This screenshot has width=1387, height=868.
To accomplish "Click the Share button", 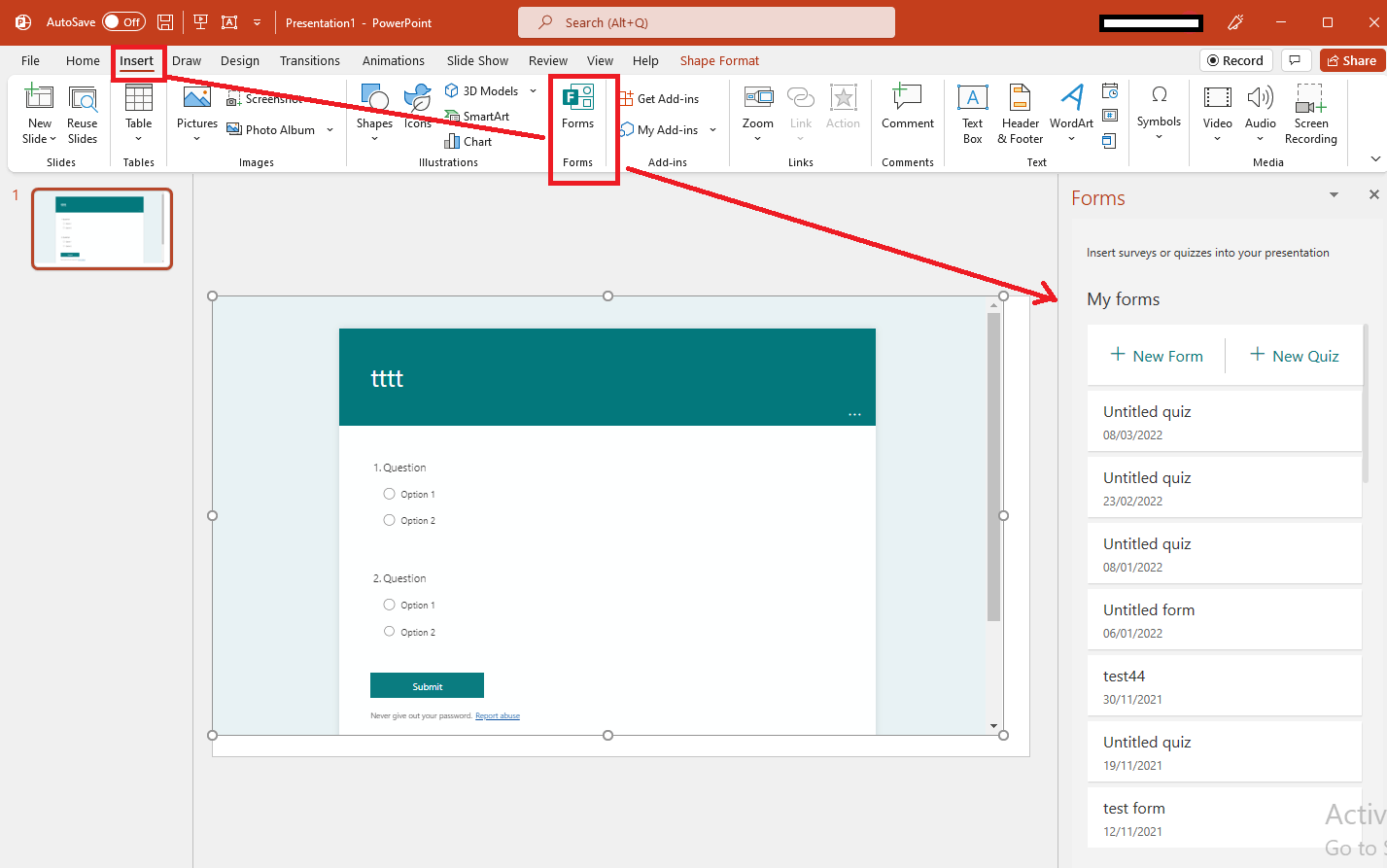I will click(x=1352, y=60).
